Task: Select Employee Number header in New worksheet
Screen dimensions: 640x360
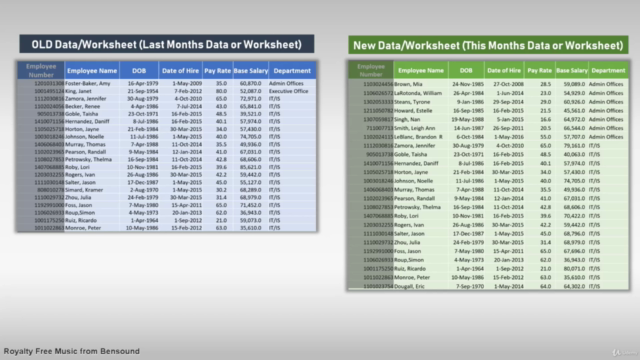Action: click(371, 70)
